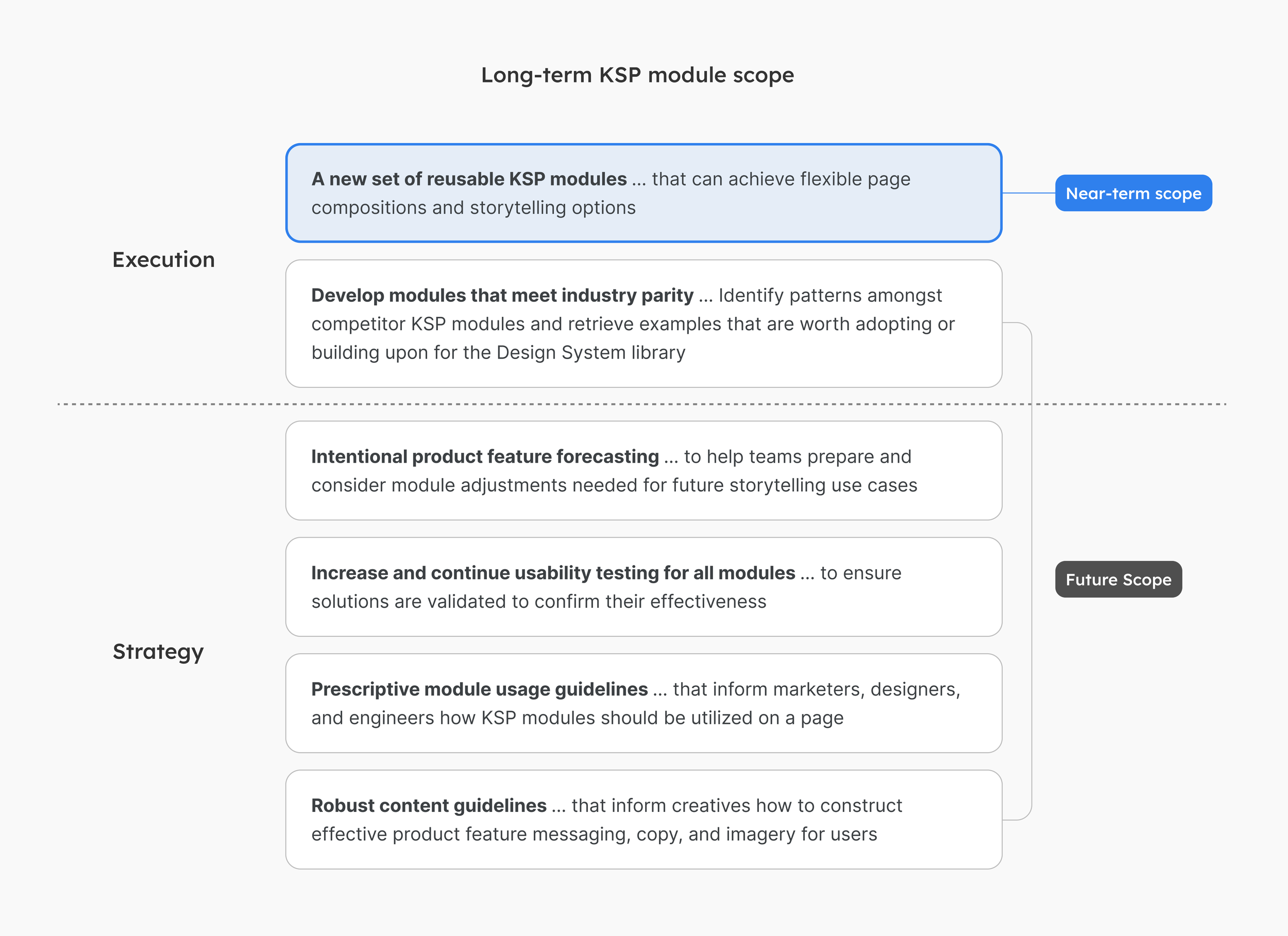Click the blue connector line to Near-term scope
Viewport: 1288px width, 936px height.
tap(1028, 193)
